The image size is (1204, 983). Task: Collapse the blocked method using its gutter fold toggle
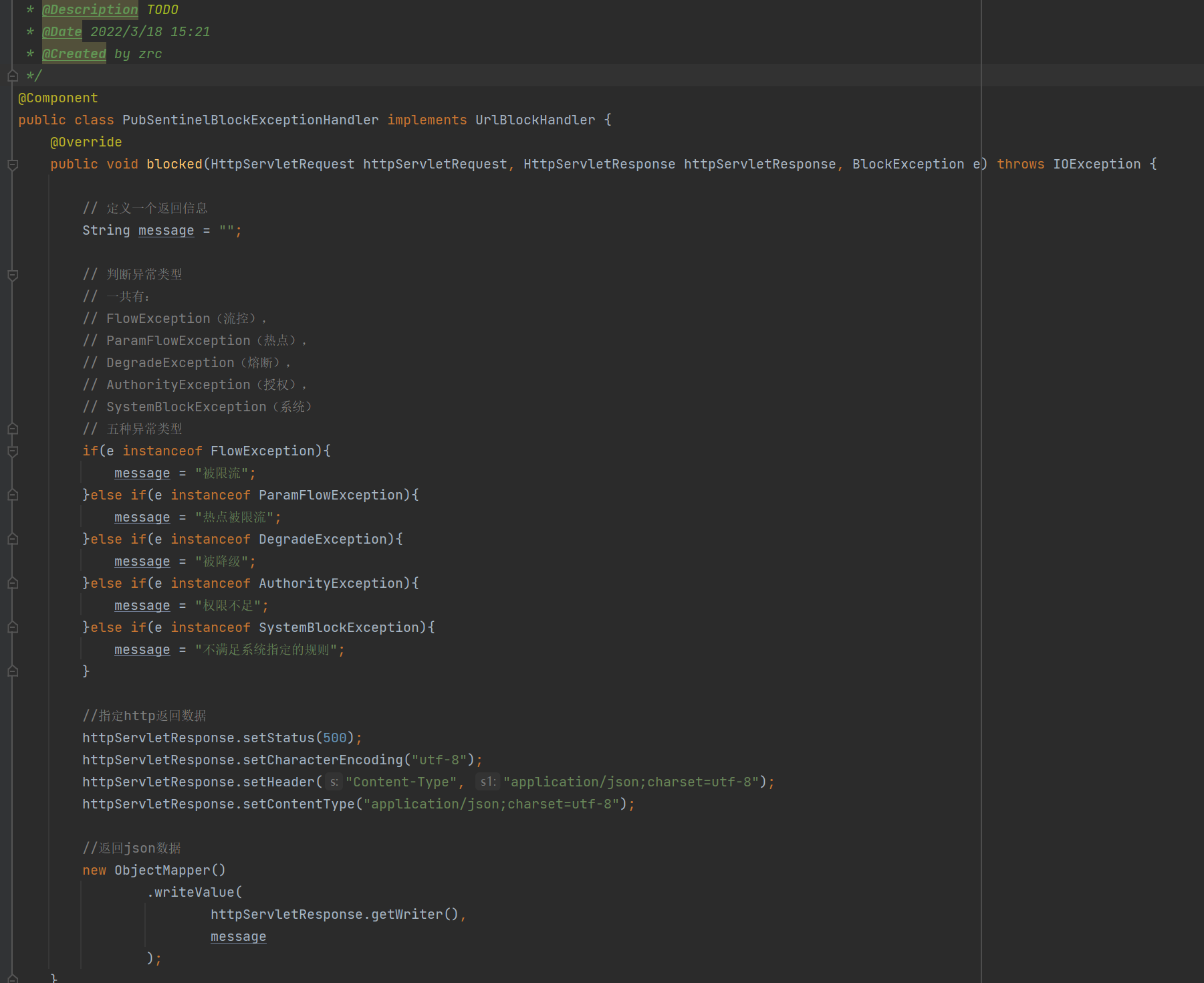click(13, 165)
